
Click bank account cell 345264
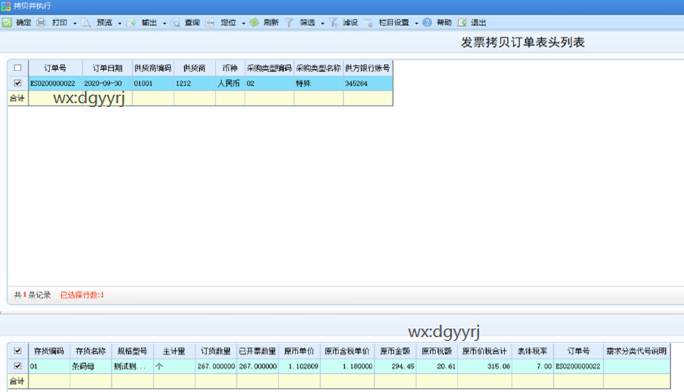(x=368, y=83)
